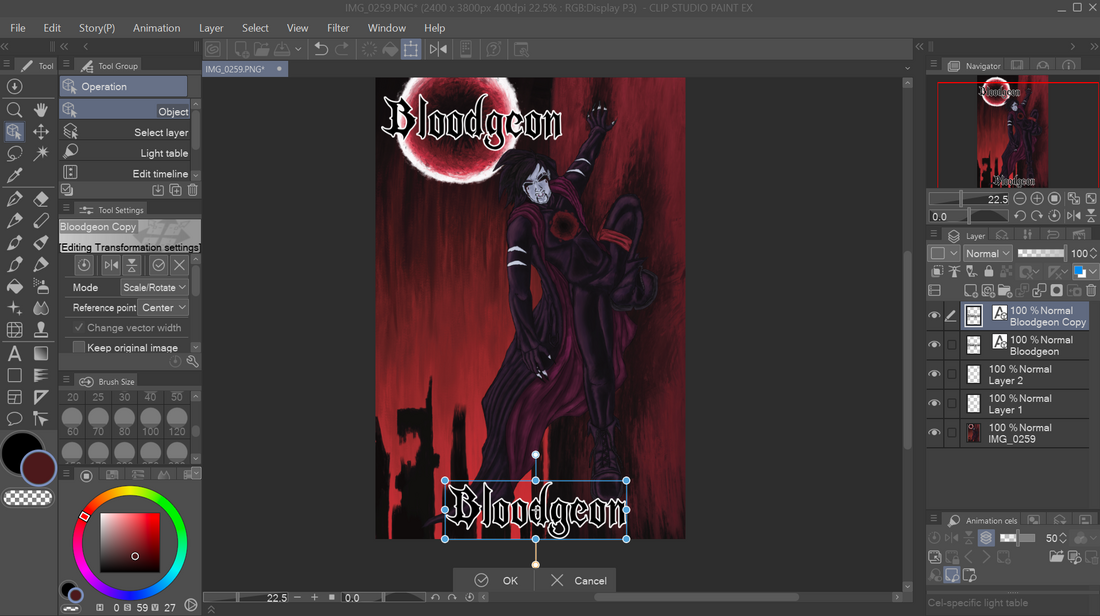Click the sub color swatch
Viewport: 1100px width, 616px height.
coord(39,469)
